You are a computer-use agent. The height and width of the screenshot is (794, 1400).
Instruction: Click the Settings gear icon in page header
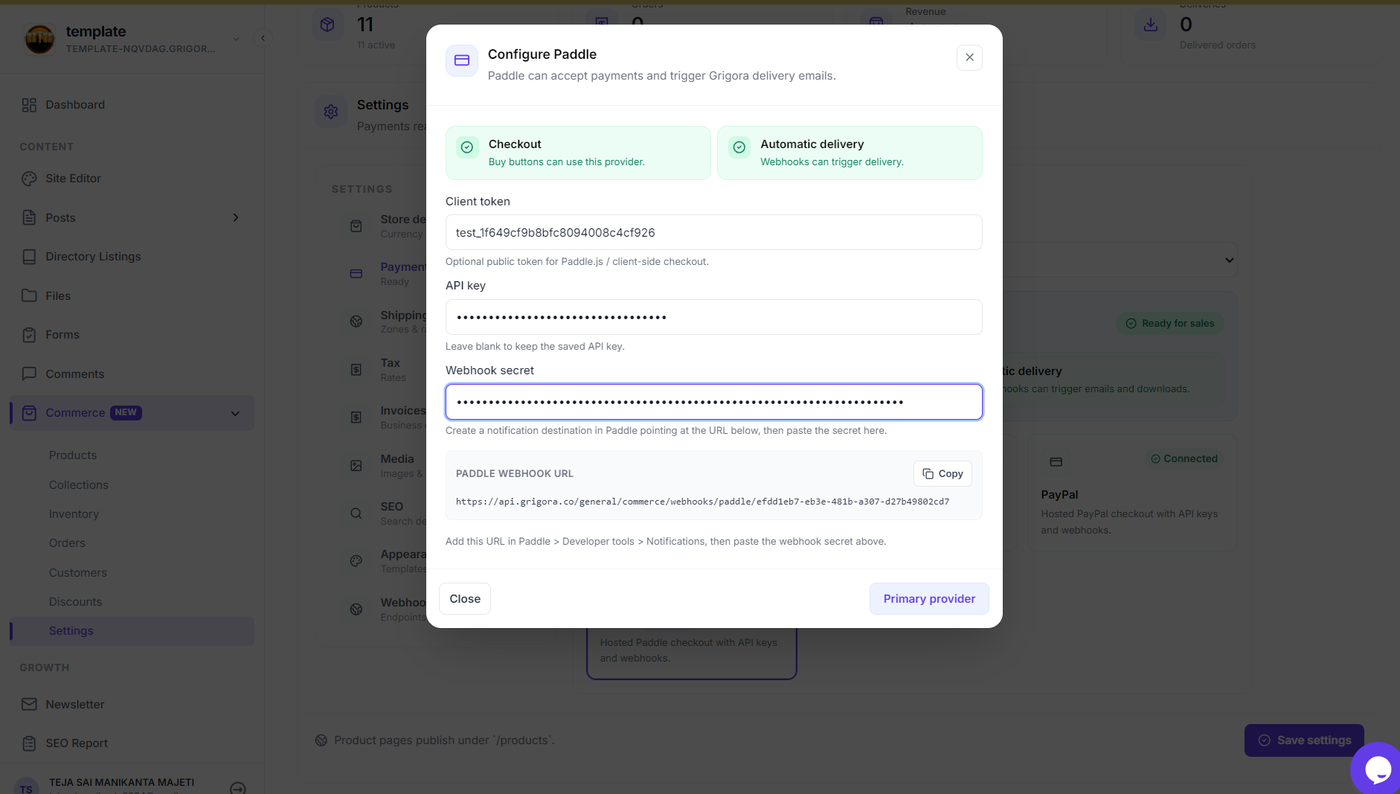pos(331,112)
